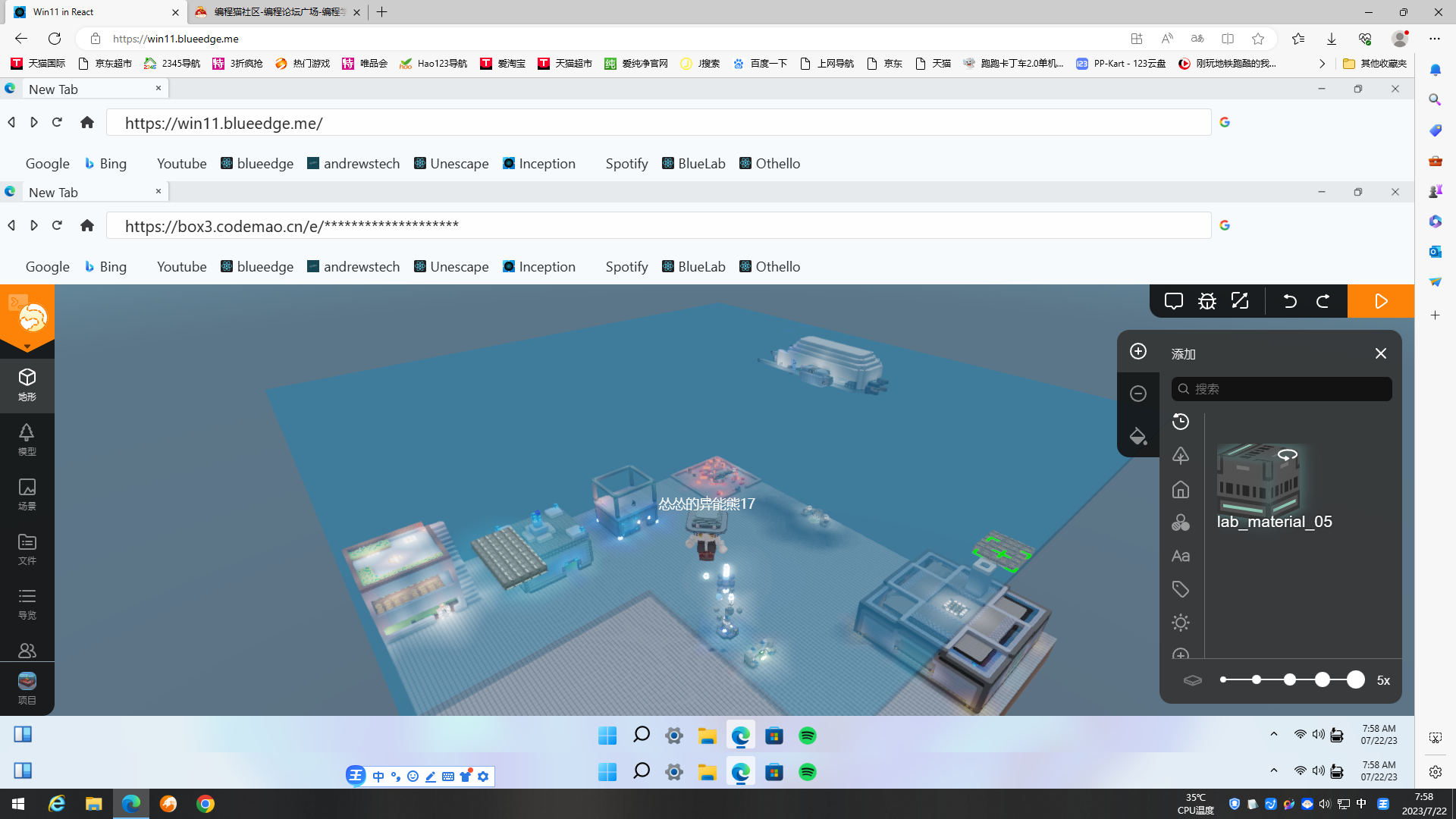The image size is (1456, 819).
Task: Open Internet Explorer from the Windows taskbar
Action: click(x=57, y=804)
